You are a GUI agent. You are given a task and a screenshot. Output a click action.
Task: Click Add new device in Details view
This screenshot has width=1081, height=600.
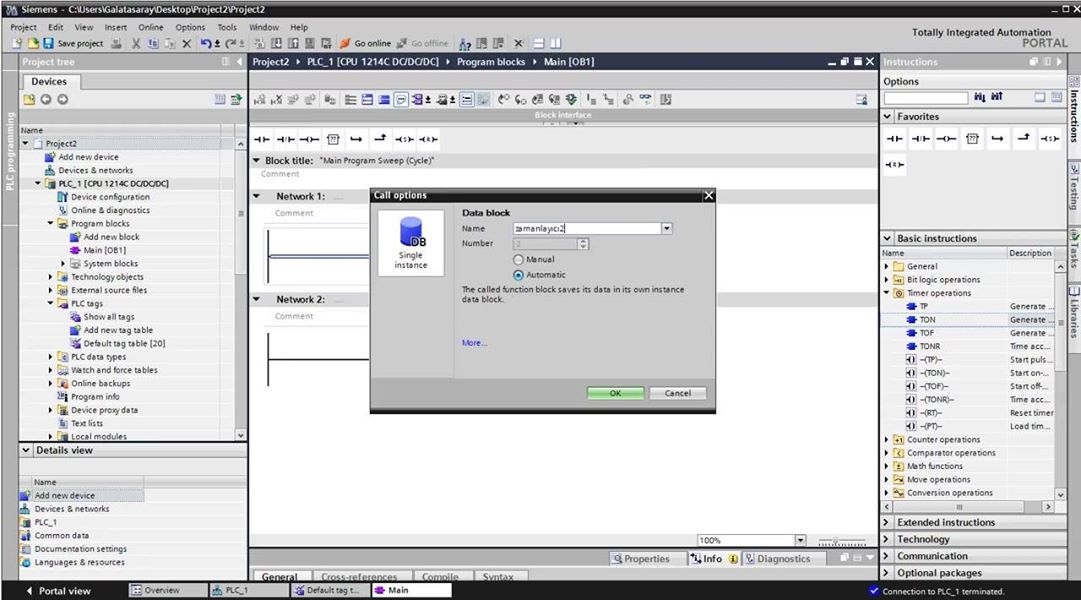click(64, 496)
